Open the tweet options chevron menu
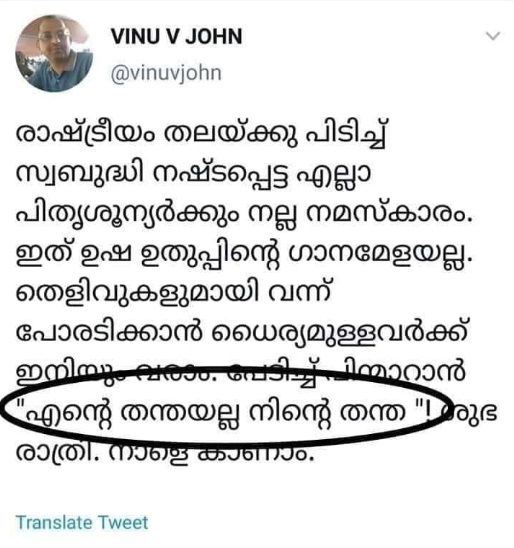Image resolution: width=514 pixels, height=548 pixels. [493, 36]
